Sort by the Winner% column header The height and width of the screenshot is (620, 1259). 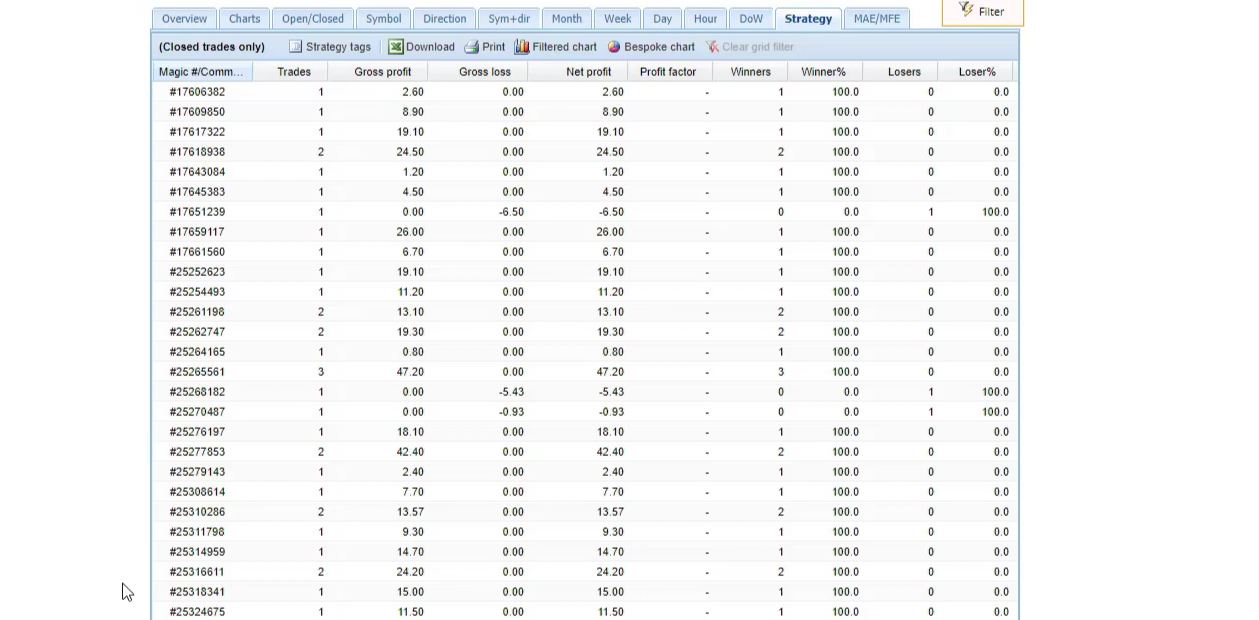823,72
